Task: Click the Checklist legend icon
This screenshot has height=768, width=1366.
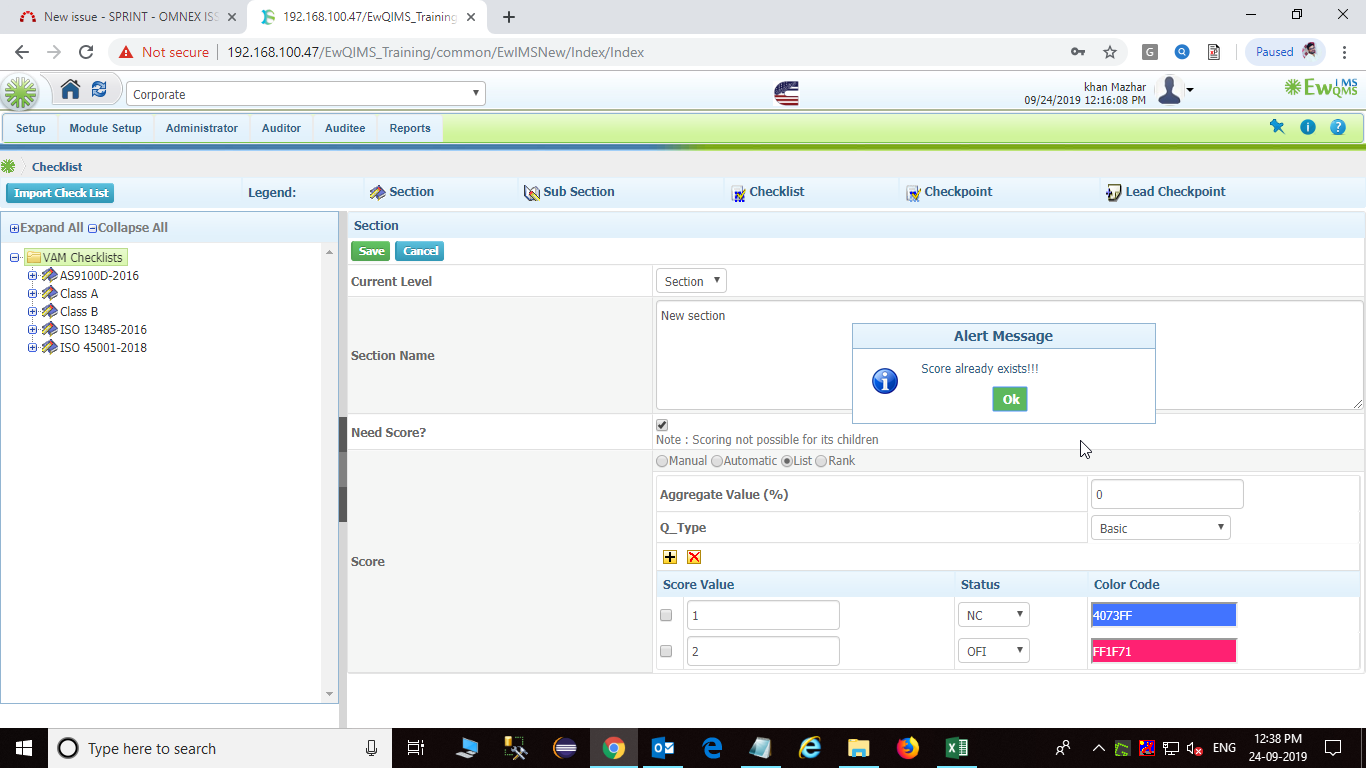Action: click(738, 193)
